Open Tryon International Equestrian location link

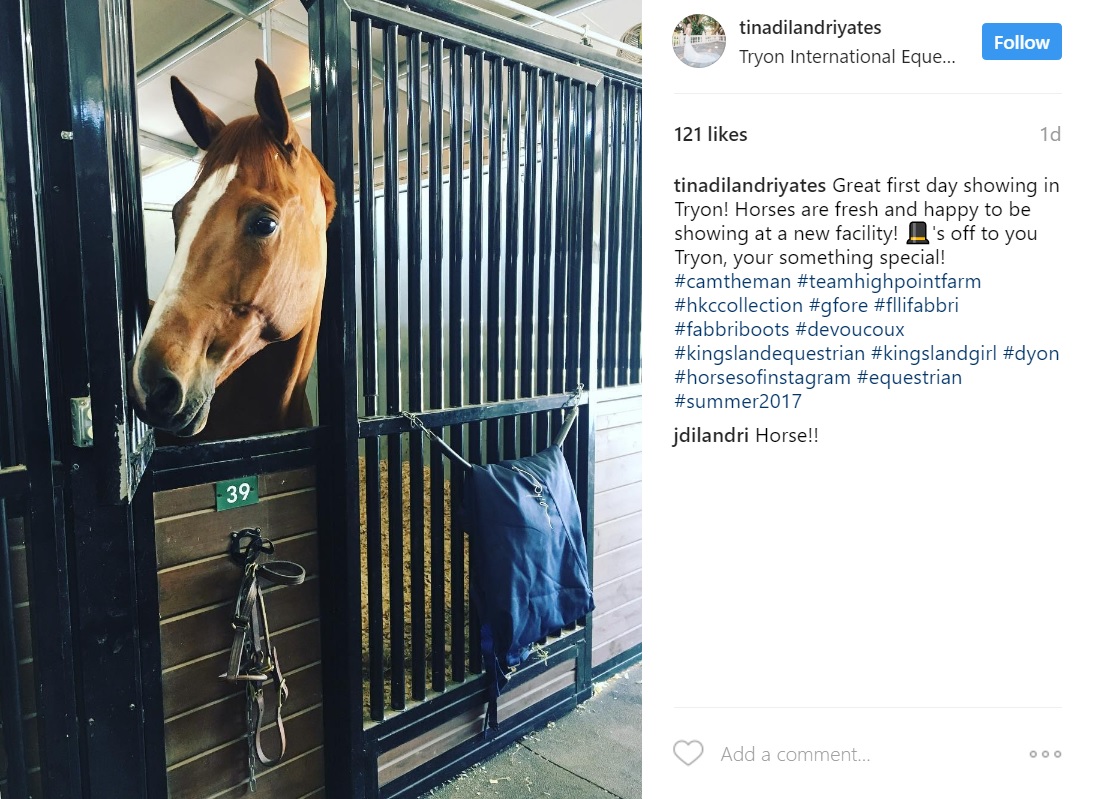coord(847,56)
